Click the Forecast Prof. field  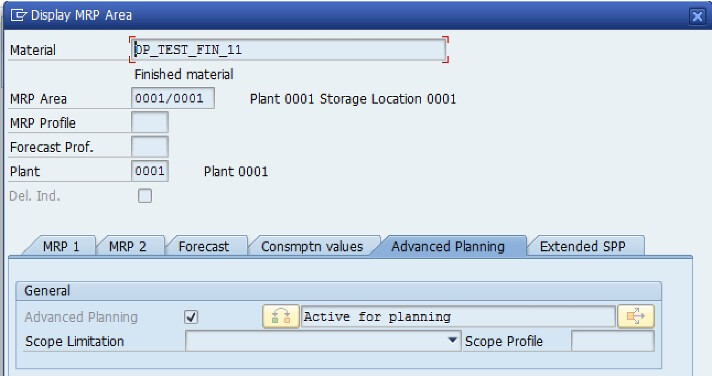pyautogui.click(x=150, y=147)
